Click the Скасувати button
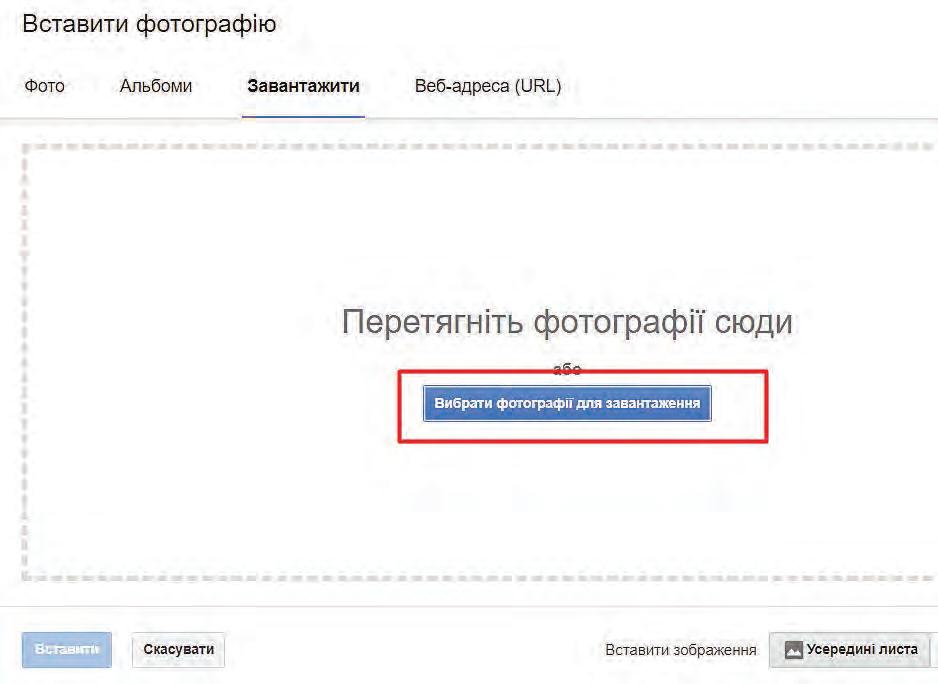 pos(178,649)
